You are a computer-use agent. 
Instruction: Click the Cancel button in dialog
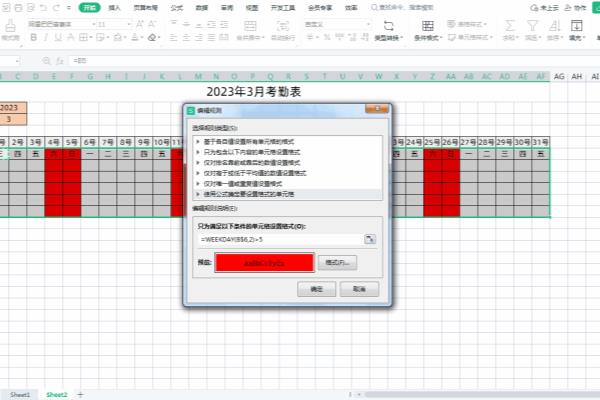(x=359, y=289)
